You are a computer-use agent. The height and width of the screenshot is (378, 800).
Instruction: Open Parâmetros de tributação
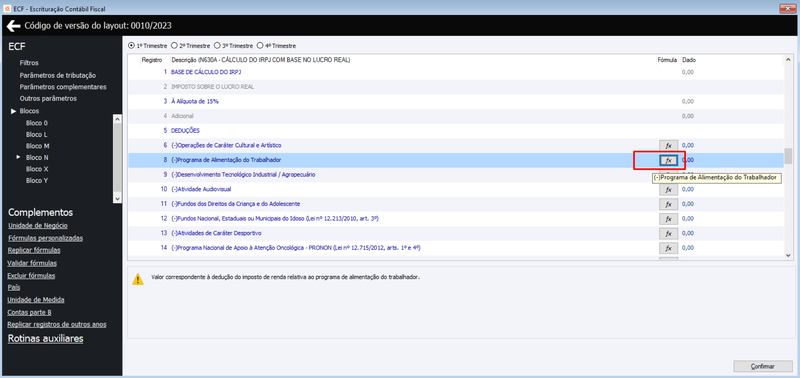tap(58, 75)
